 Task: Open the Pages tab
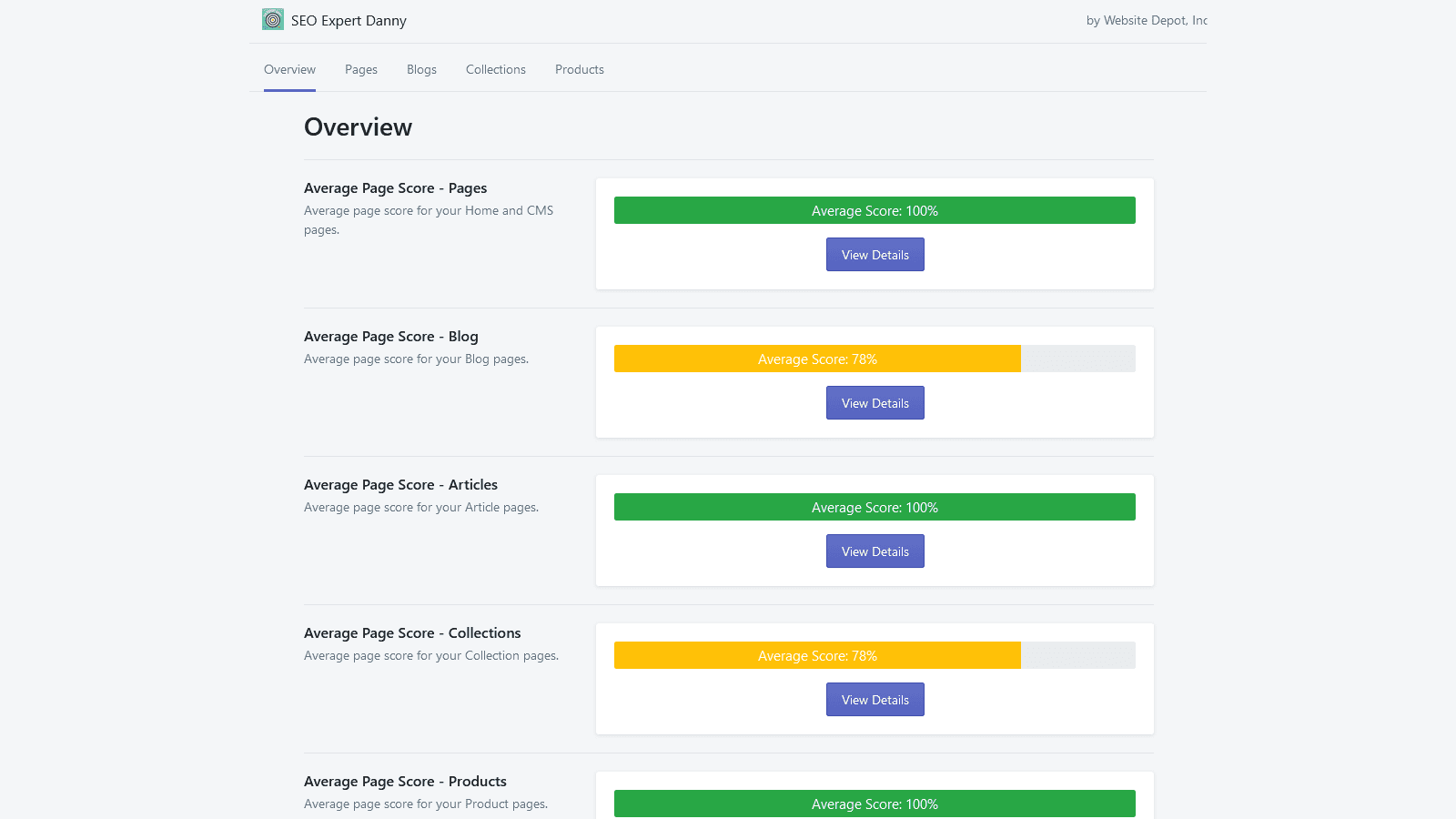(361, 69)
